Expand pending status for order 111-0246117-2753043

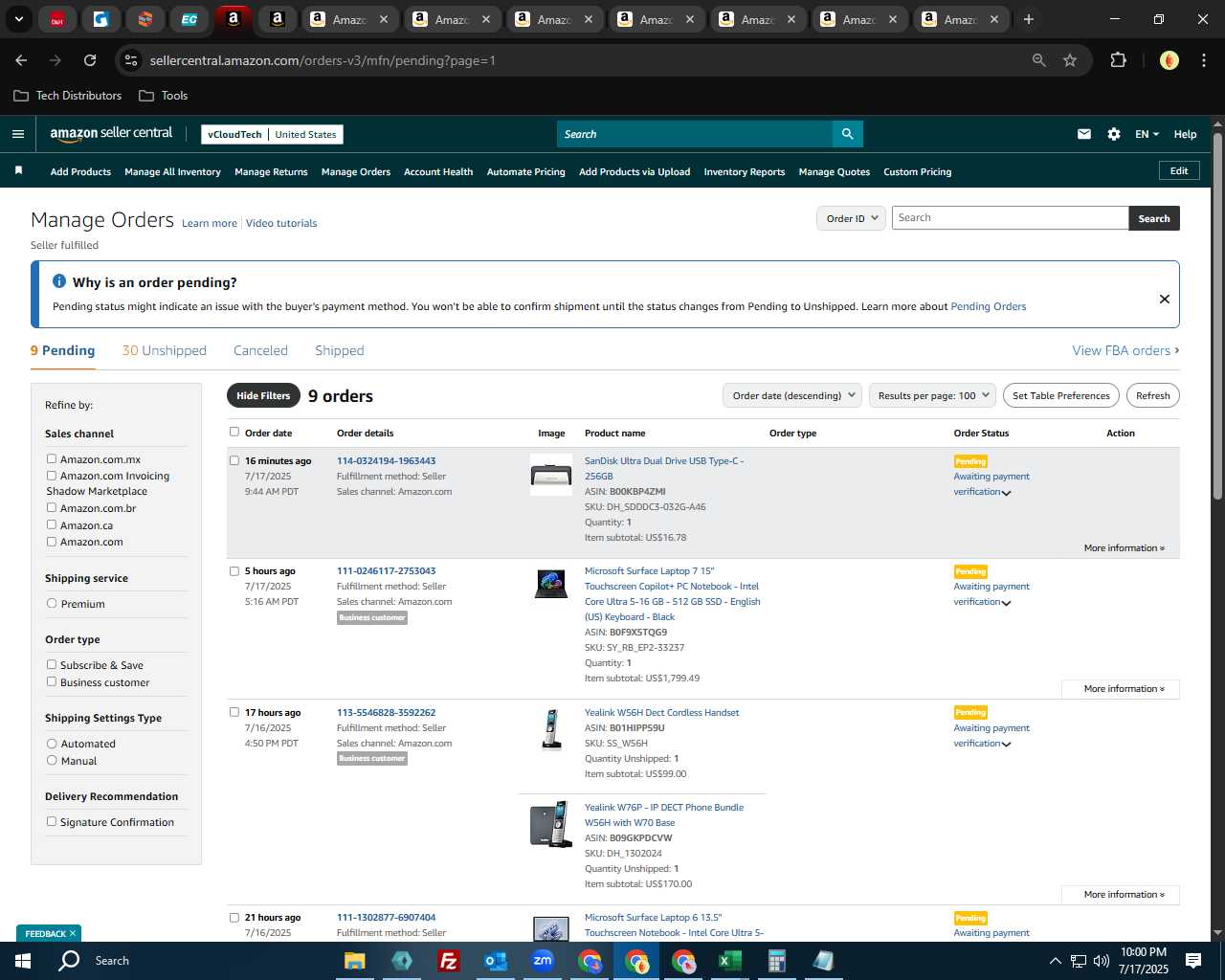1006,603
